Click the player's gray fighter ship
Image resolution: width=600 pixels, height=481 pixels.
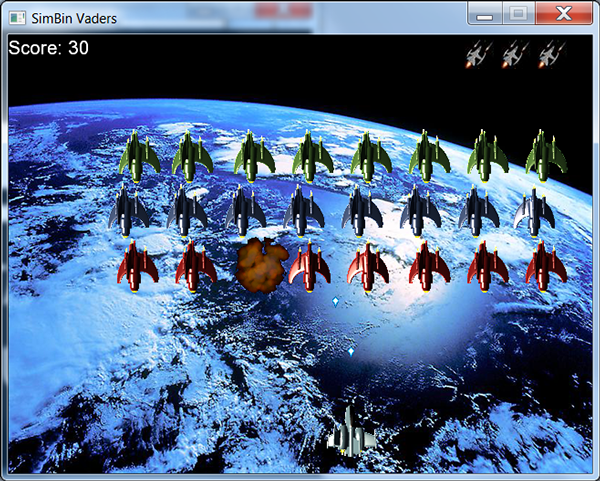351,432
